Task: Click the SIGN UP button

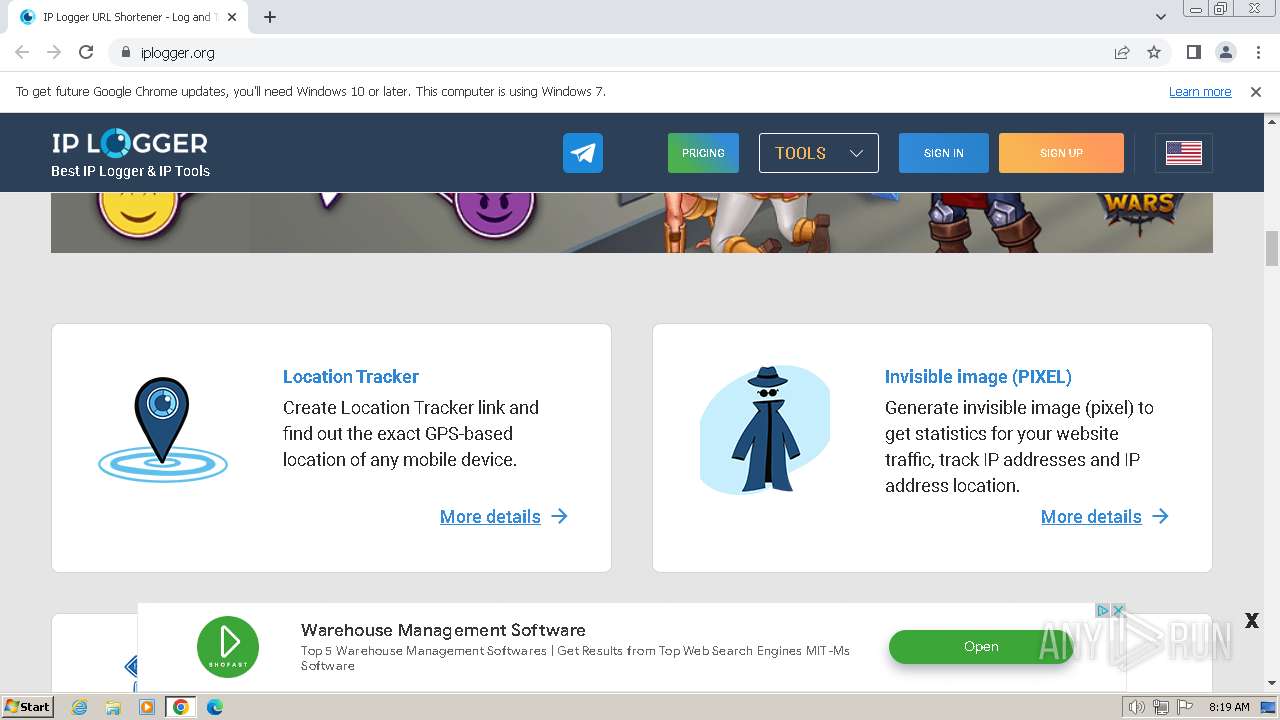Action: point(1061,153)
